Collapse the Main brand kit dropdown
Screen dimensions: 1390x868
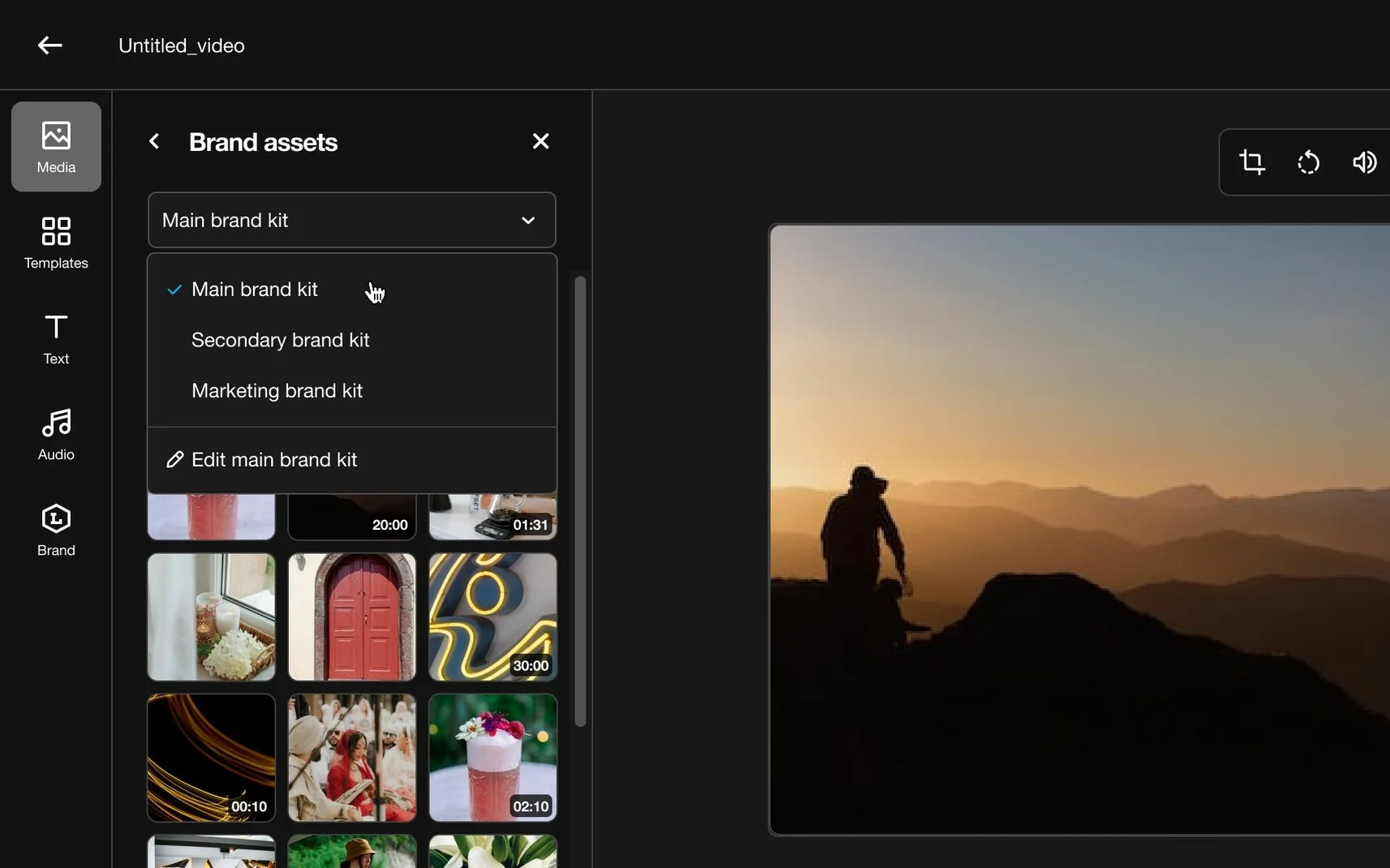click(x=352, y=220)
